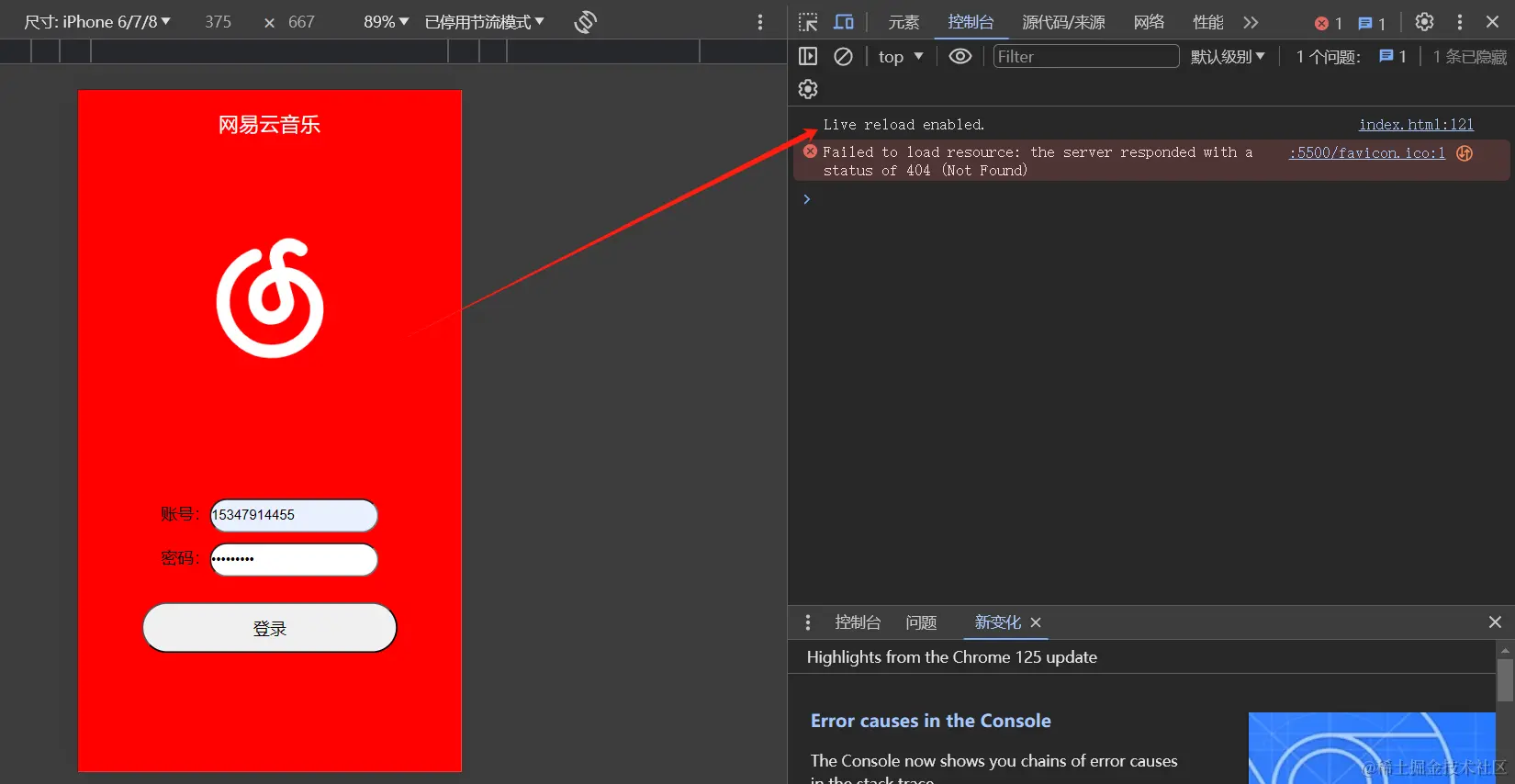Viewport: 1515px width, 784px height.
Task: Open device toolbar more options menu
Action: (760, 22)
